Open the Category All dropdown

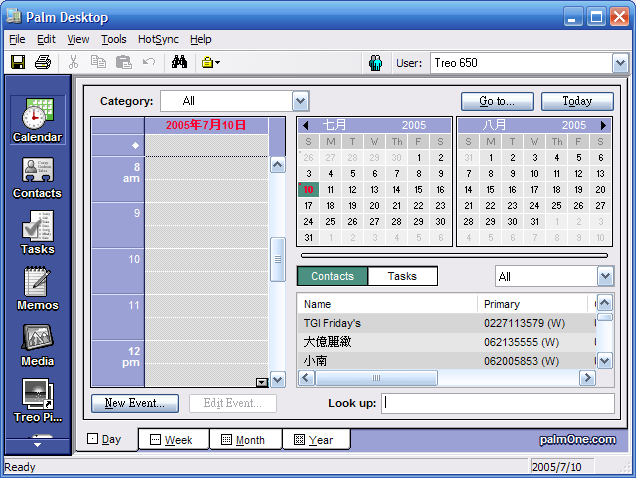pos(301,101)
